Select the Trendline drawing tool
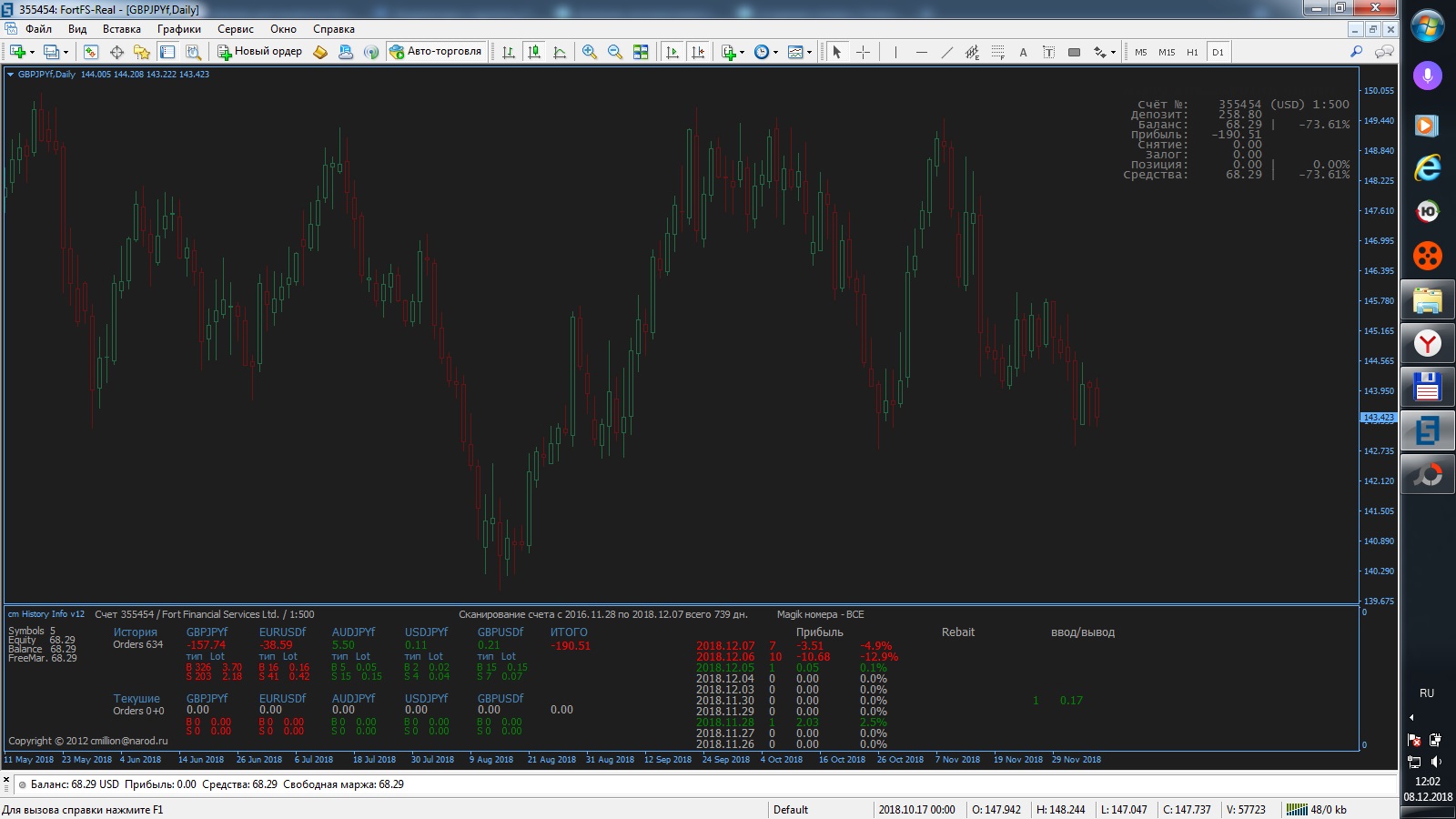 coord(946,52)
